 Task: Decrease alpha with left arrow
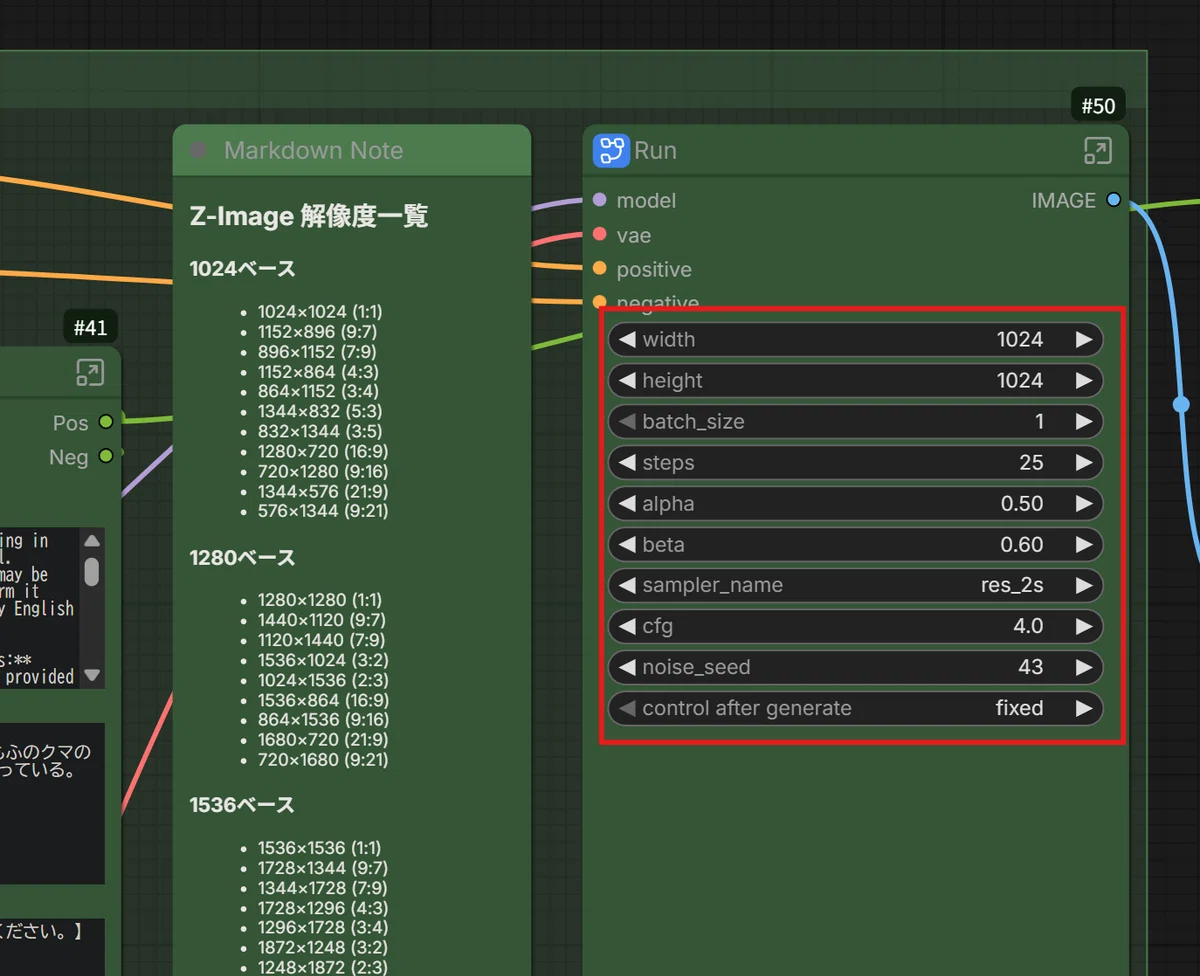626,503
